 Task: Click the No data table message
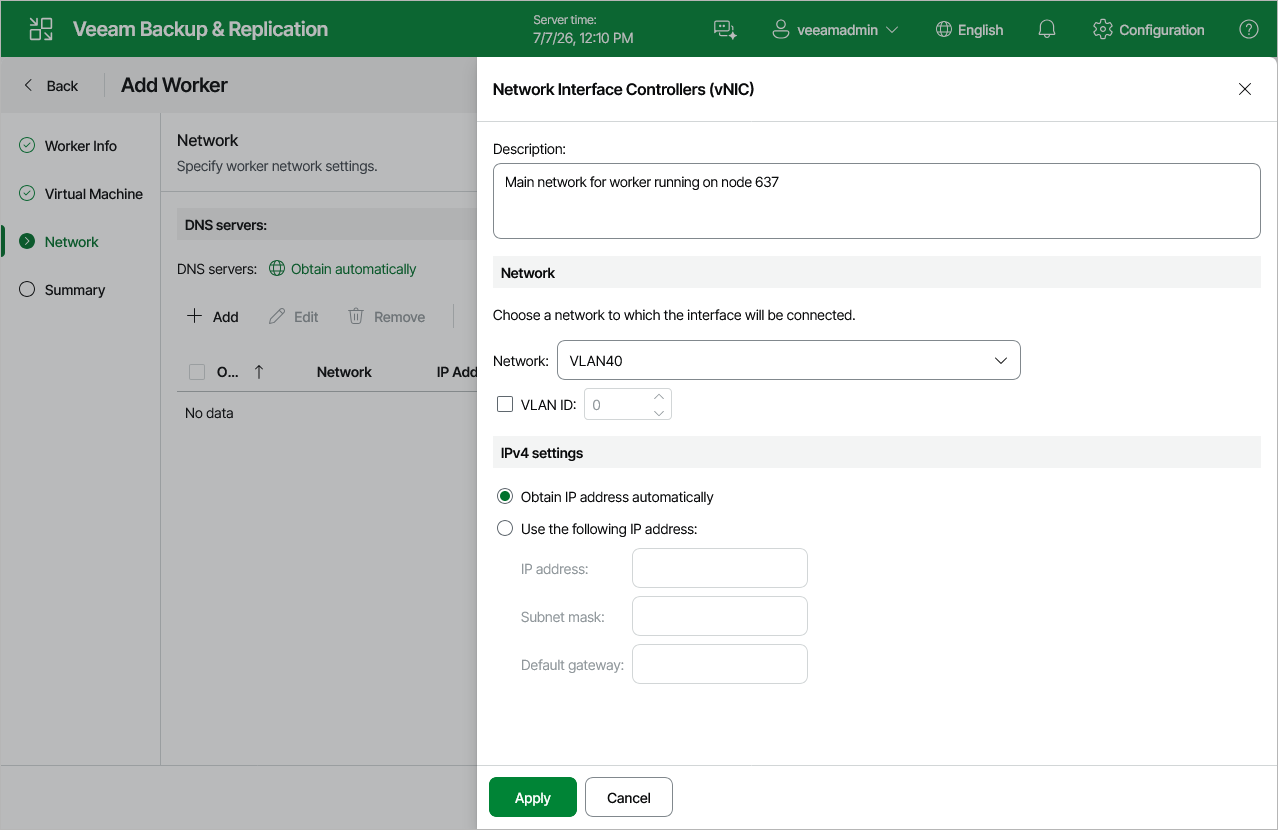tap(209, 413)
